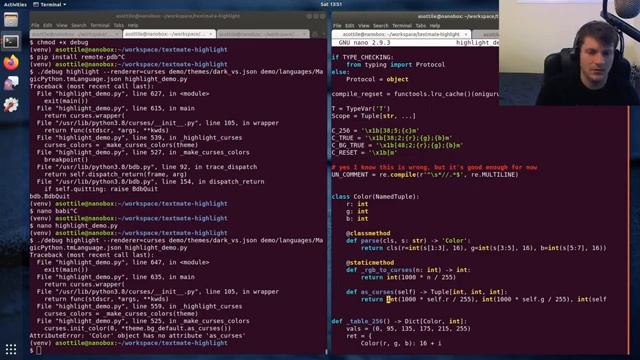
Task: Switch to the active middle tab in left terminal window
Action: (169, 34)
